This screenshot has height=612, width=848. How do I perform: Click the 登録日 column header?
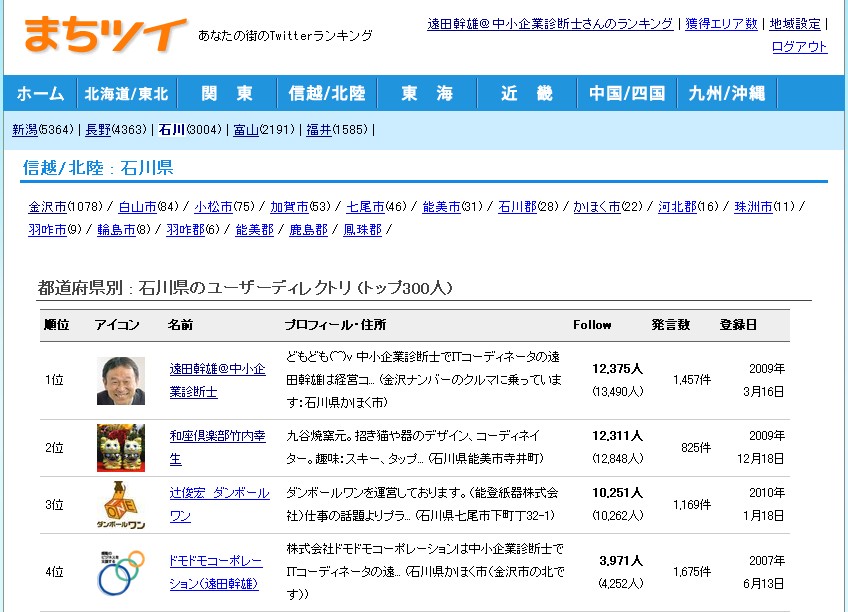pos(738,325)
